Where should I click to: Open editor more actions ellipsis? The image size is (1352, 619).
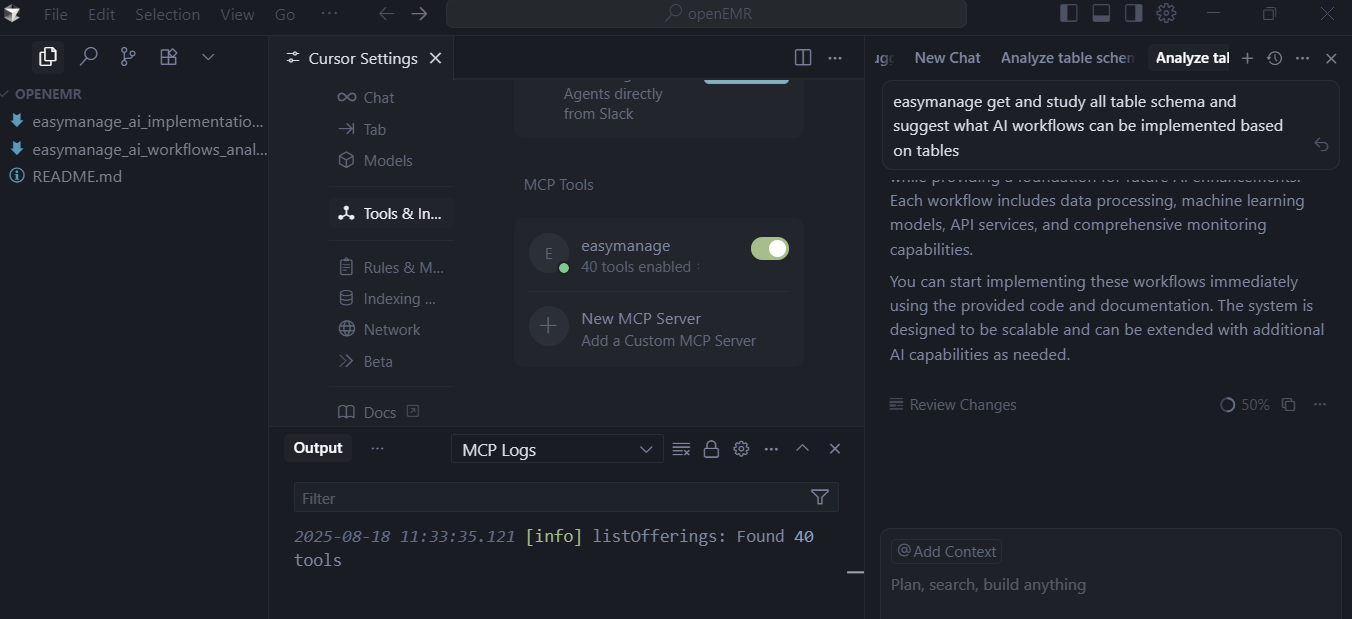coord(835,57)
